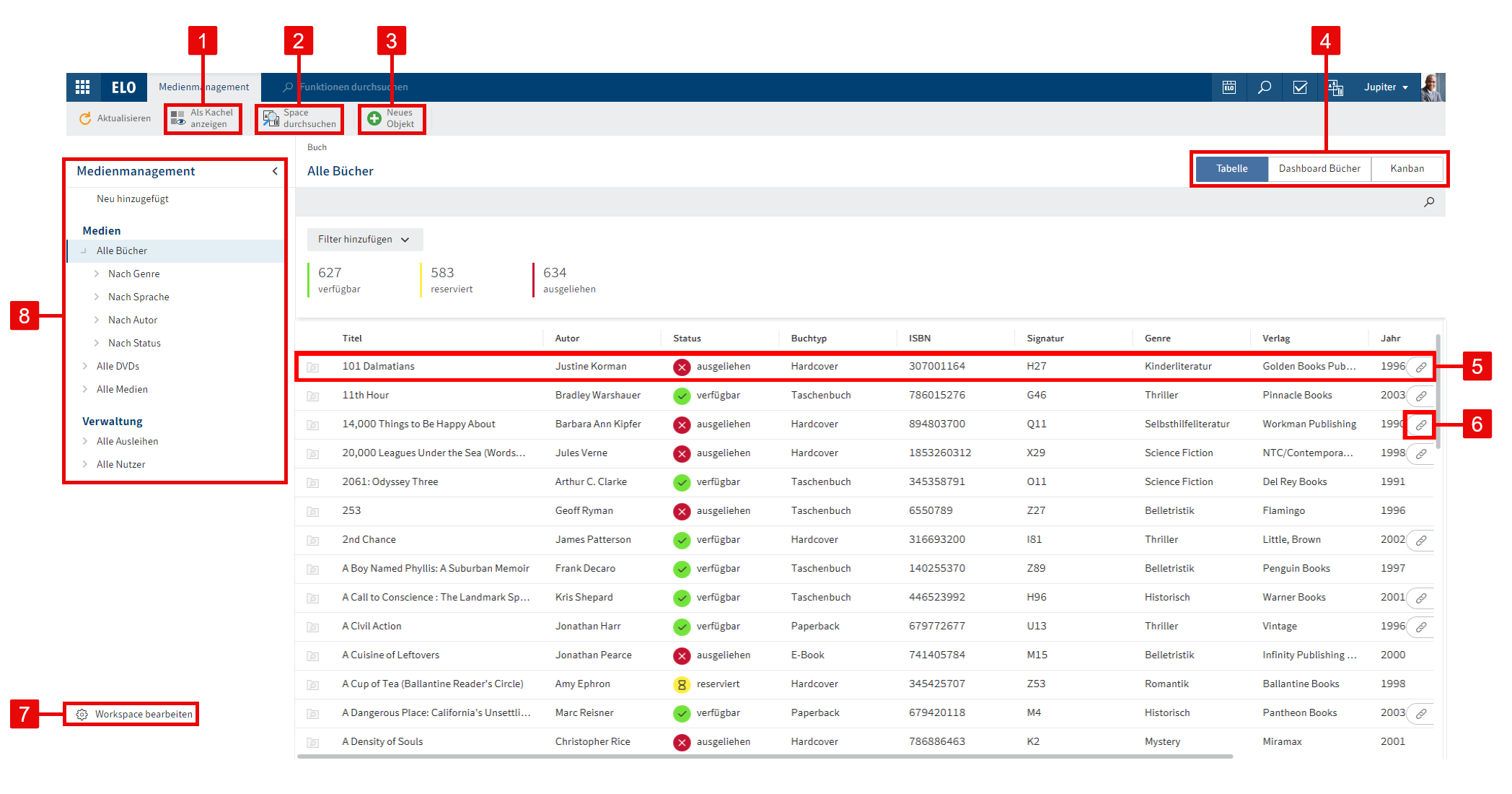Open Filter hinzufügen dropdown
This screenshot has height=794, width=1512.
pyautogui.click(x=364, y=240)
